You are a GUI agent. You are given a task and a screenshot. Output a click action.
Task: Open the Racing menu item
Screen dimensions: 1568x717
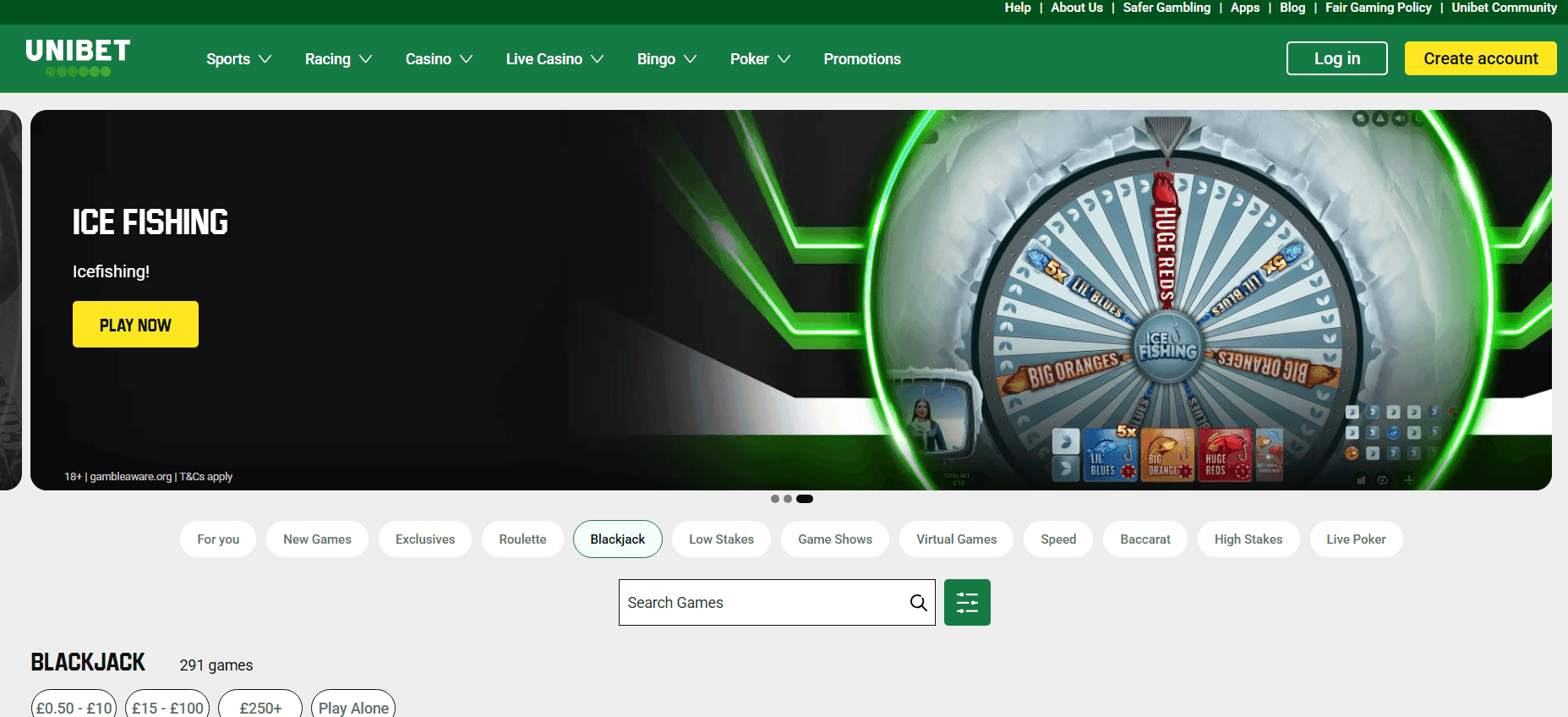tap(328, 59)
